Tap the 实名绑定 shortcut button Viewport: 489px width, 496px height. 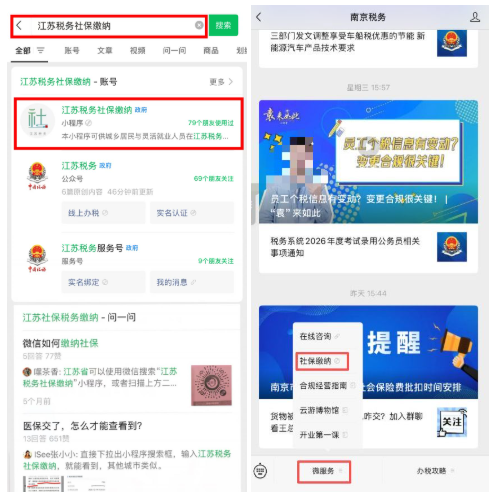(x=103, y=282)
